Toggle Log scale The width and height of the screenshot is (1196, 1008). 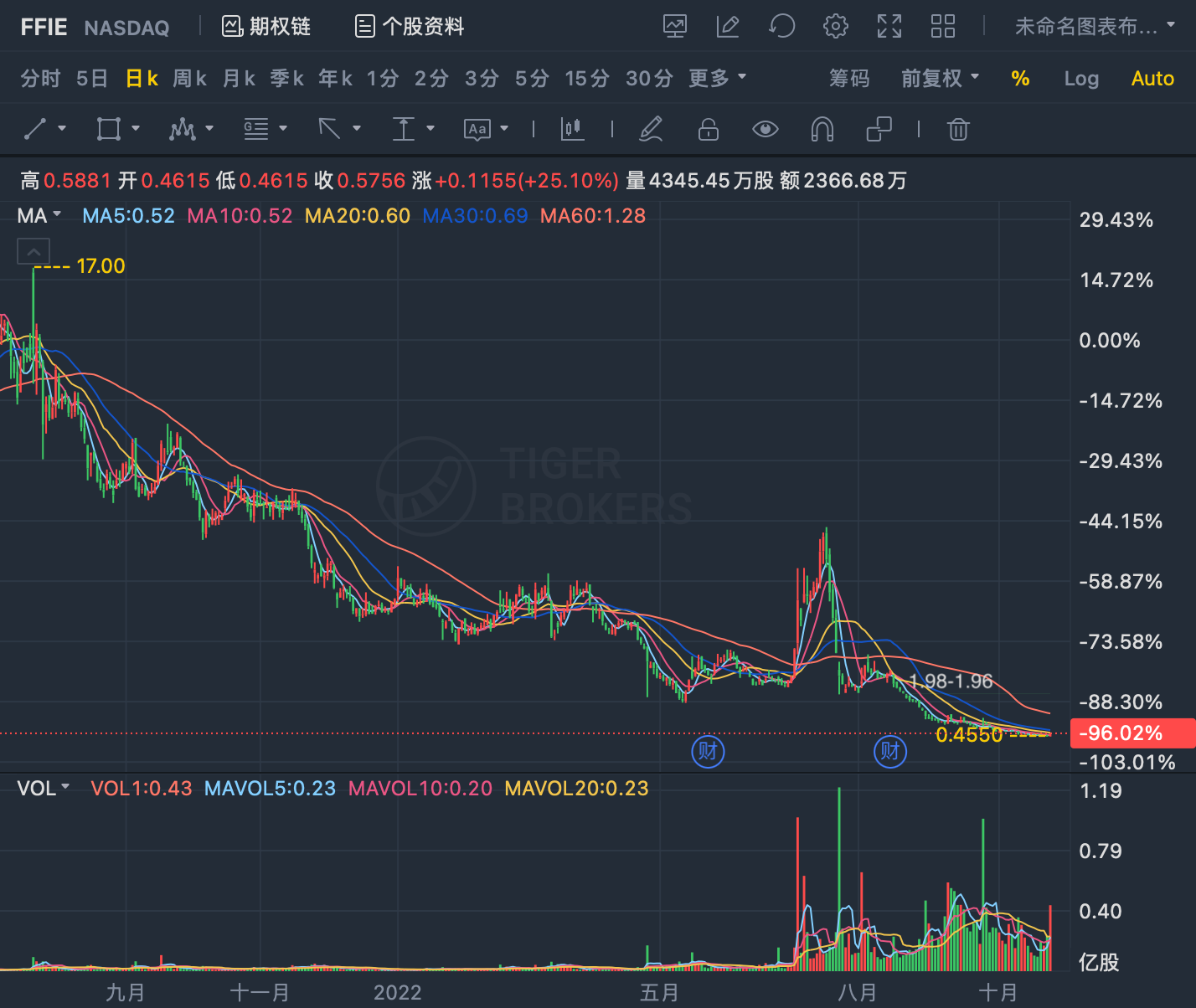(1081, 79)
